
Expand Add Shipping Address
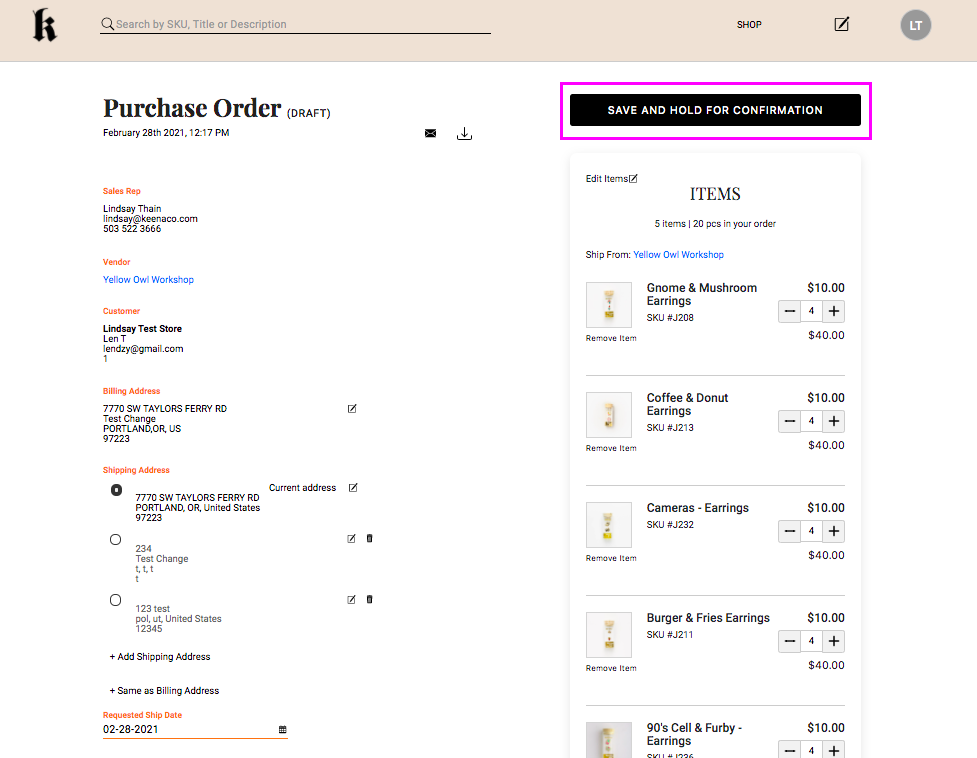(x=160, y=657)
